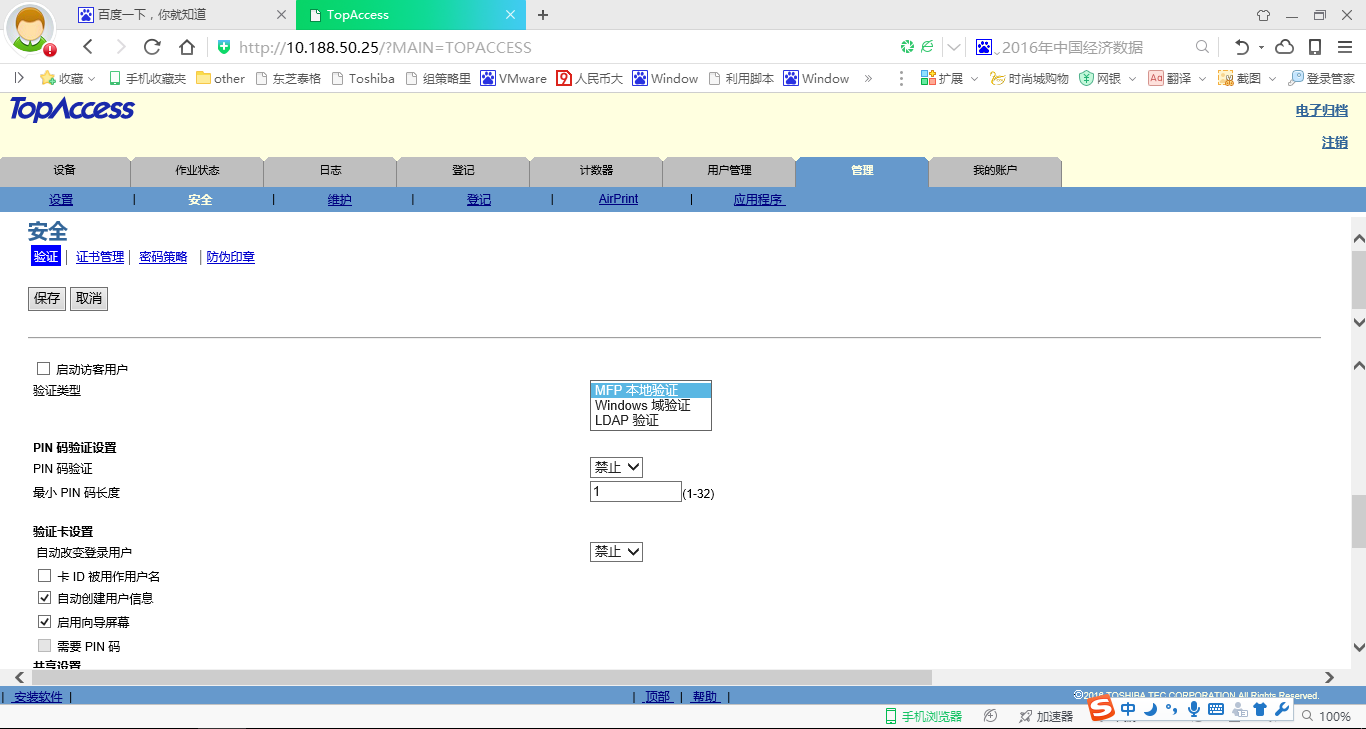Click the 最小 PIN 码长度 input field
Image resolution: width=1366 pixels, height=729 pixels.
(635, 492)
